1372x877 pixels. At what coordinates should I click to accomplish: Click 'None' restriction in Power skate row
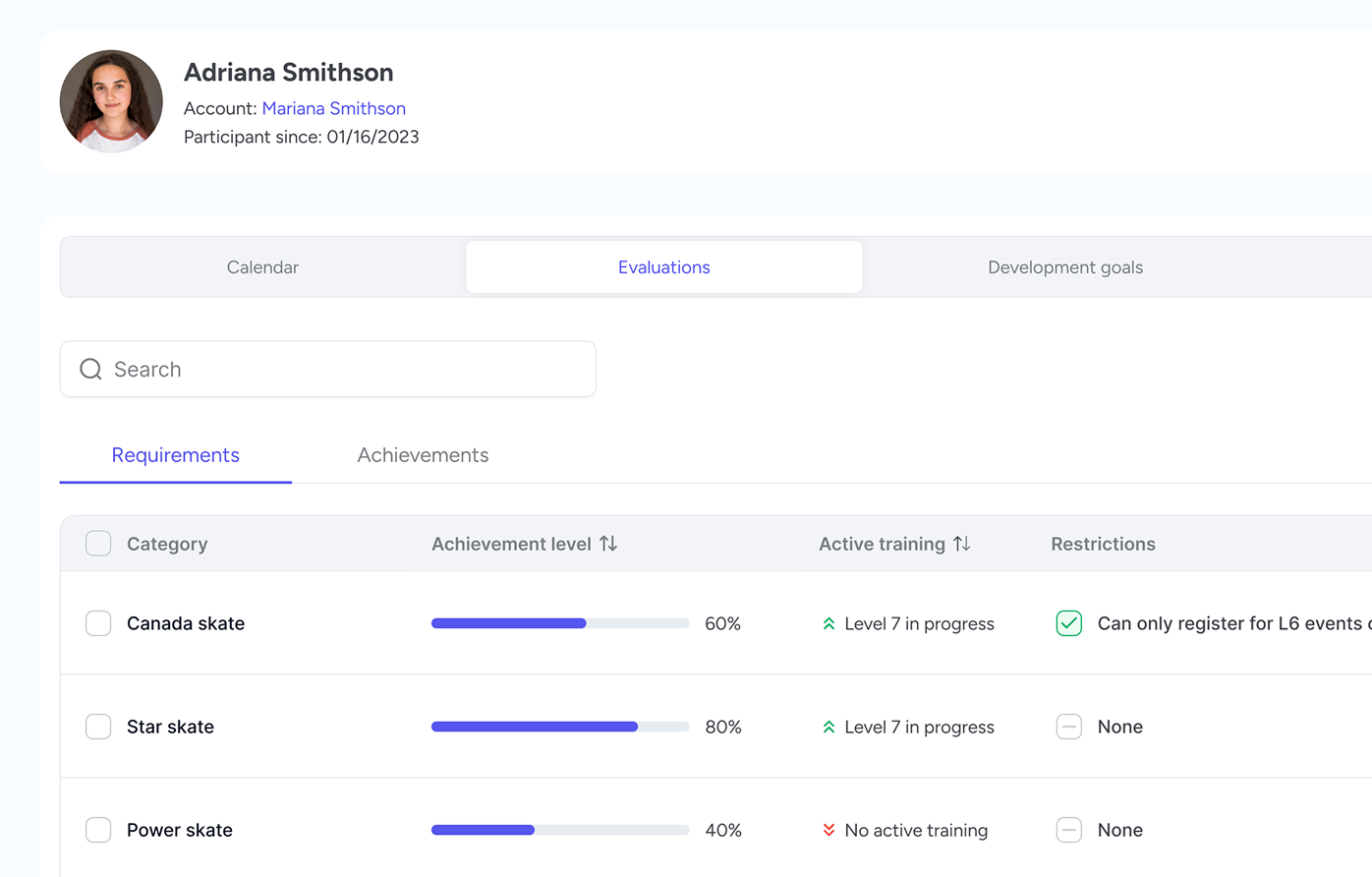(1119, 830)
